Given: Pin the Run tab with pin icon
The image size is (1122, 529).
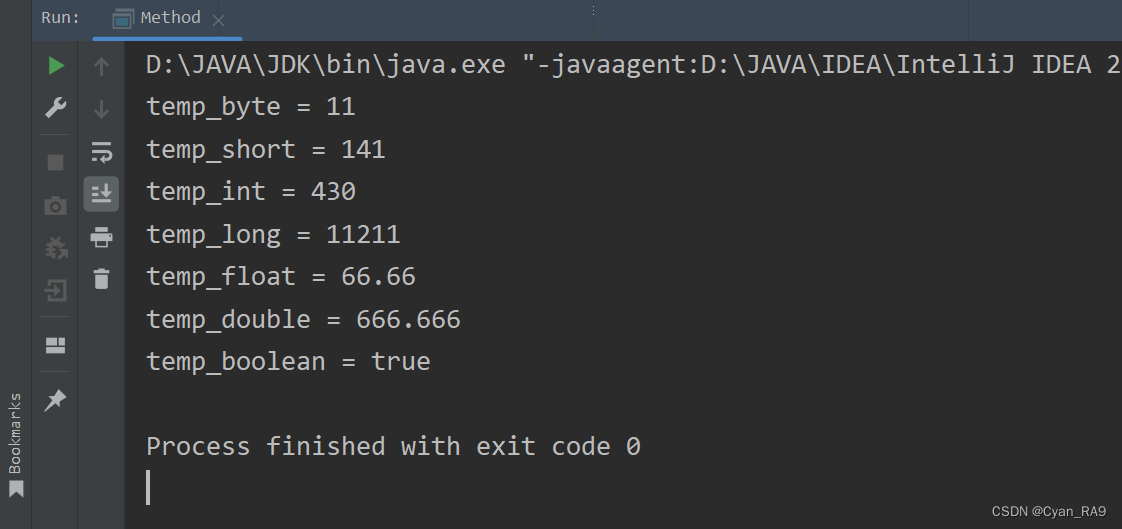Looking at the screenshot, I should pos(56,400).
